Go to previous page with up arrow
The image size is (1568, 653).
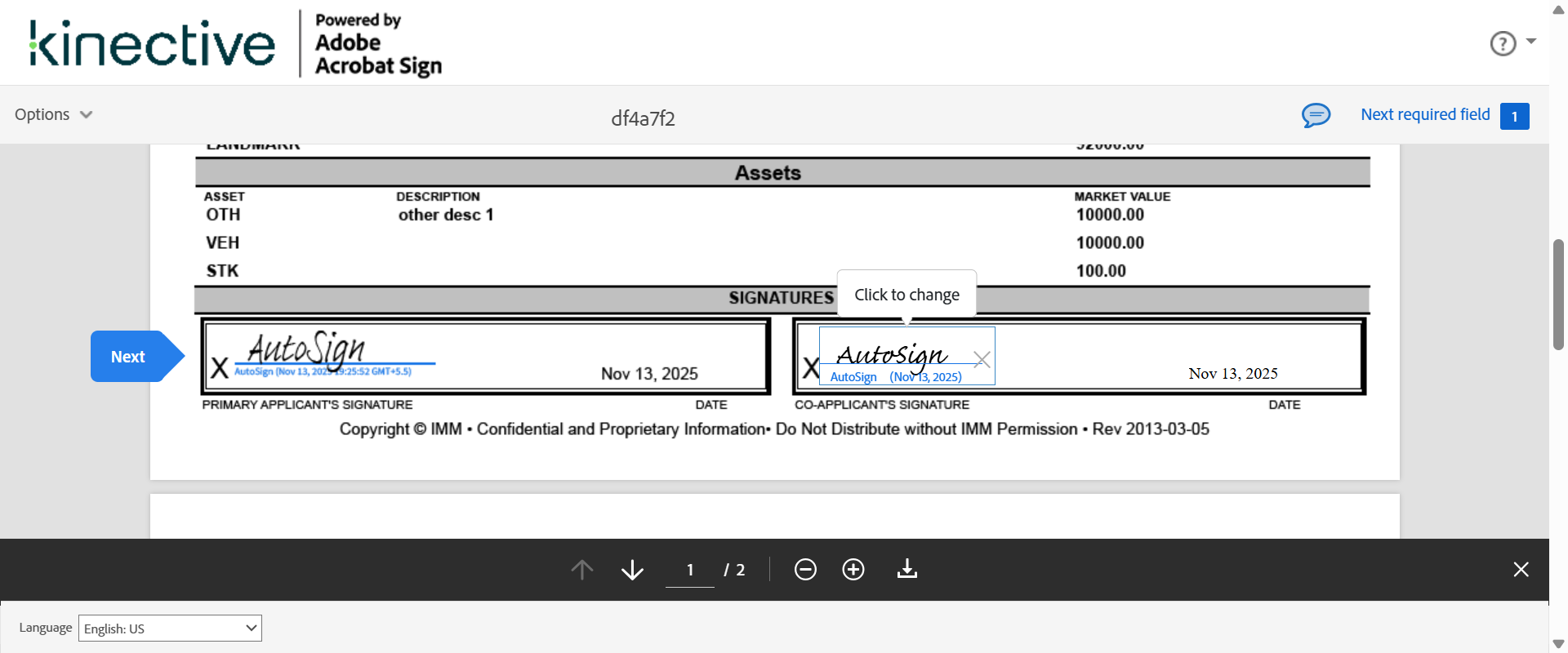pyautogui.click(x=582, y=569)
